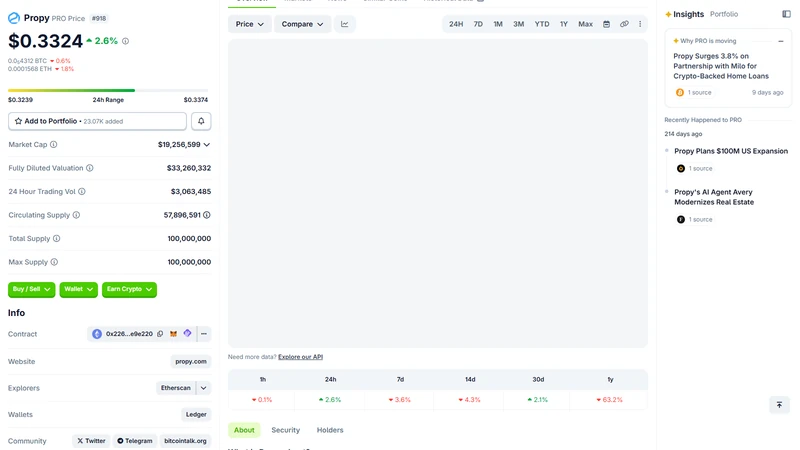Click the 1 source badge under Propy Surges

[693, 92]
